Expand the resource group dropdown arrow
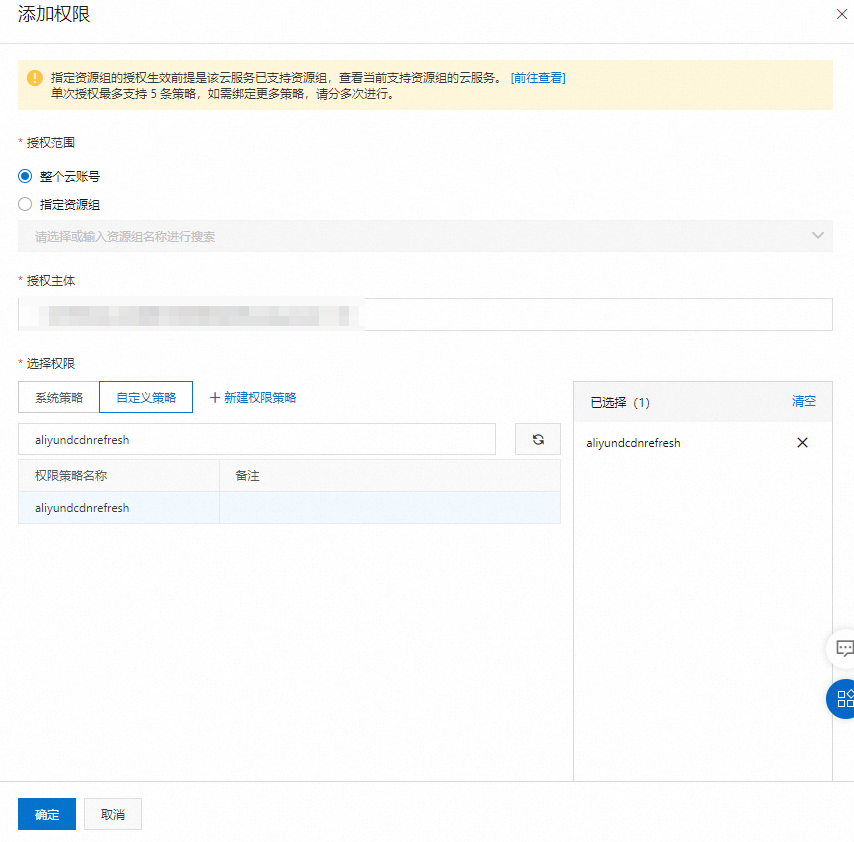Image resolution: width=854 pixels, height=842 pixels. coord(818,235)
